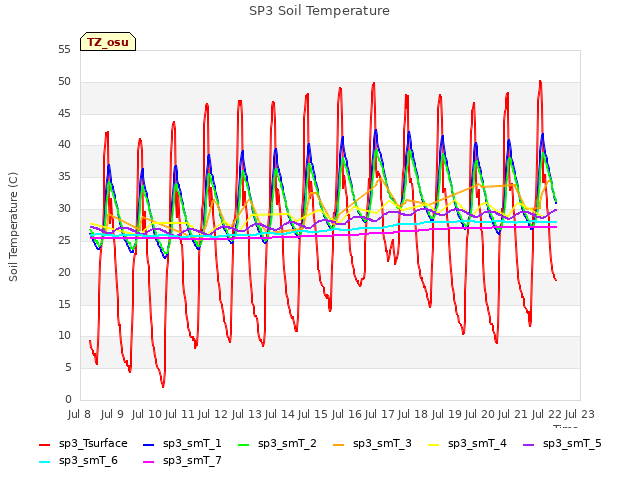Click the 50 y-axis tick label
Screen dimensions: 640x480
[64, 82]
